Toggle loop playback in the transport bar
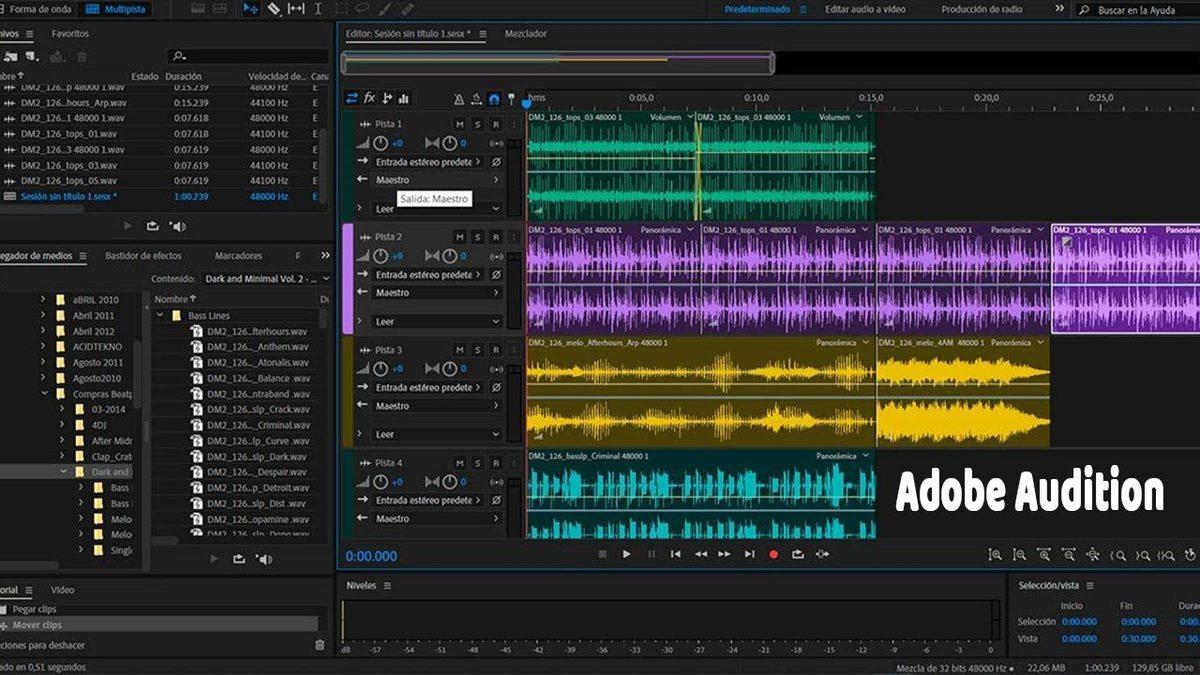Viewport: 1200px width, 675px height. (x=797, y=554)
